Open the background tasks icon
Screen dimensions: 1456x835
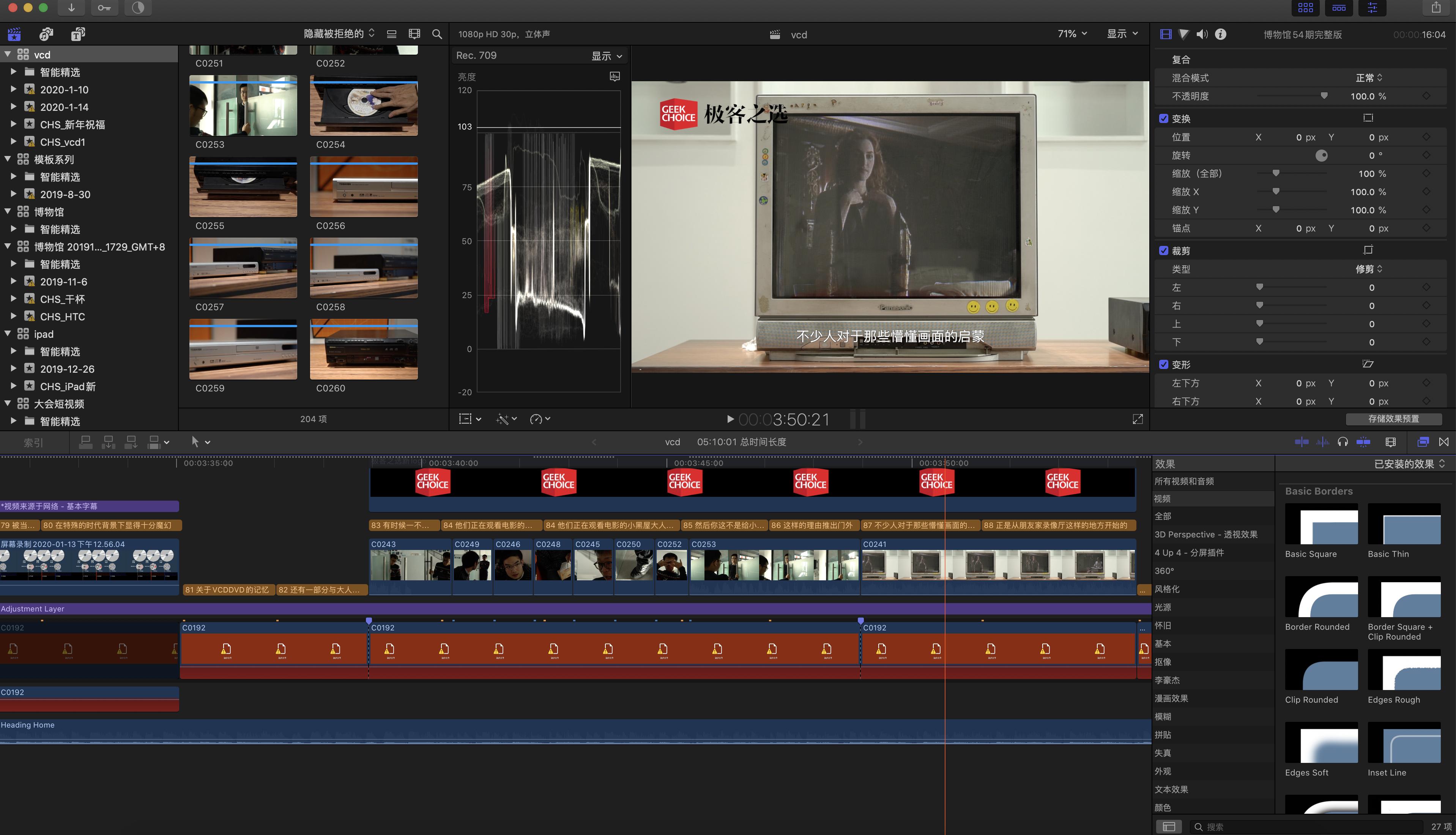(x=138, y=8)
